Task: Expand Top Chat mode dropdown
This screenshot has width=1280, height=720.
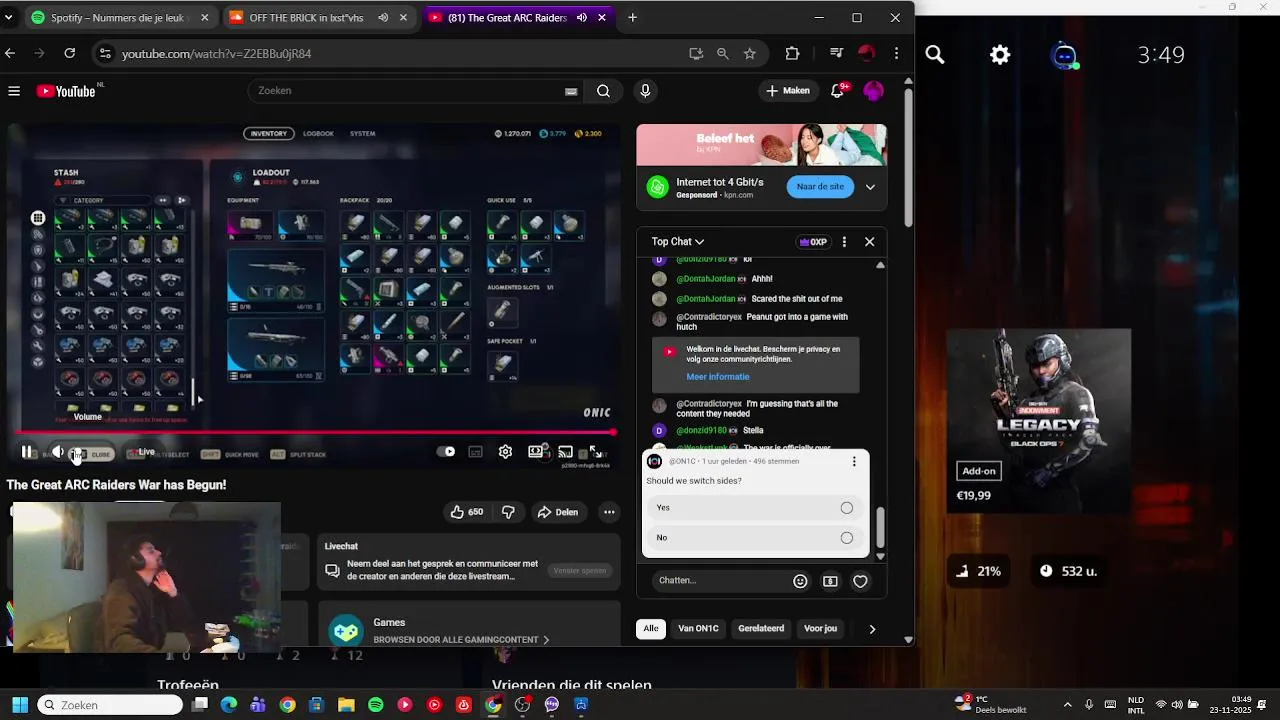Action: pyautogui.click(x=678, y=242)
